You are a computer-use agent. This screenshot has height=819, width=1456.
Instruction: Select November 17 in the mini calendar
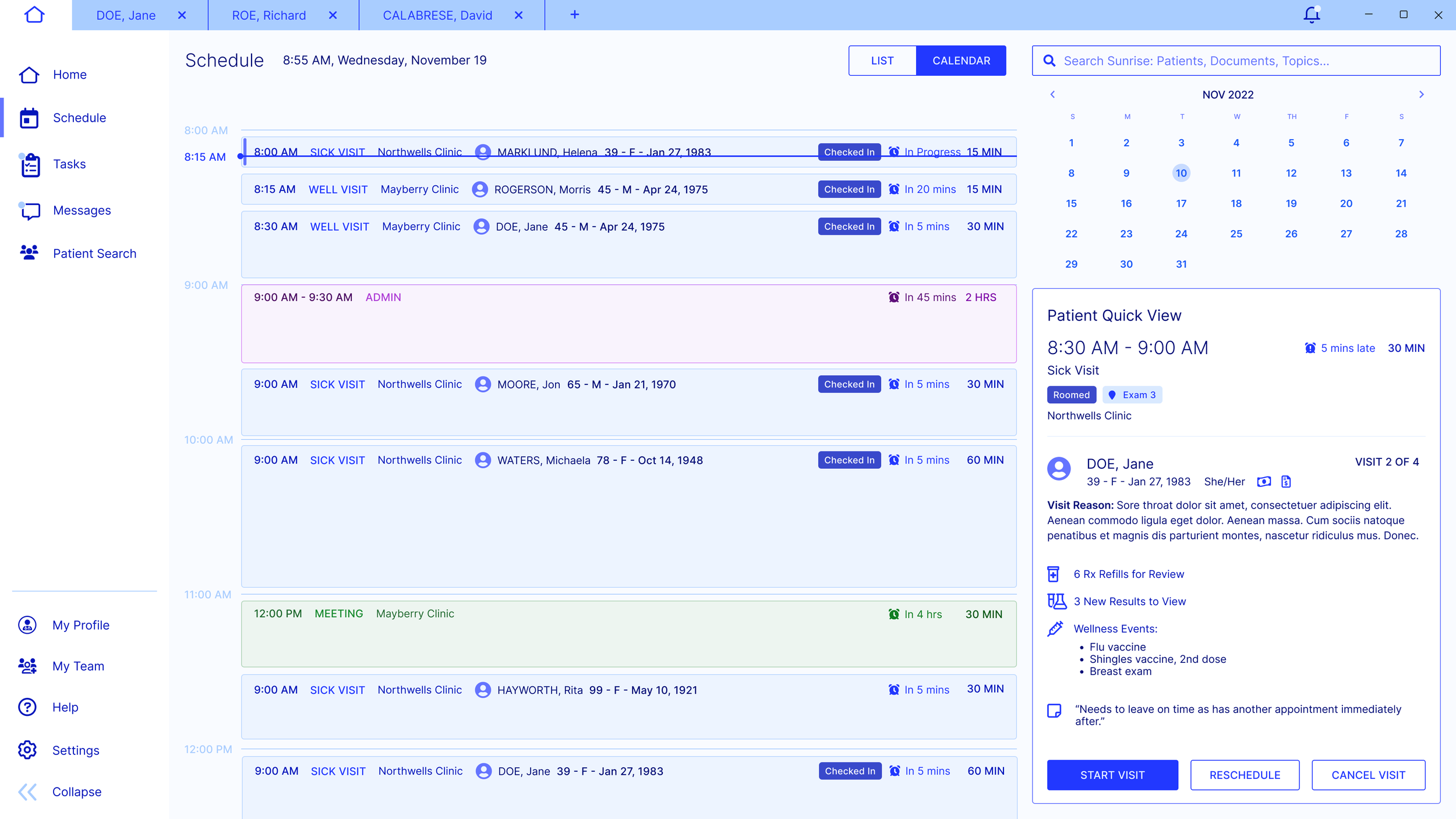(x=1181, y=203)
